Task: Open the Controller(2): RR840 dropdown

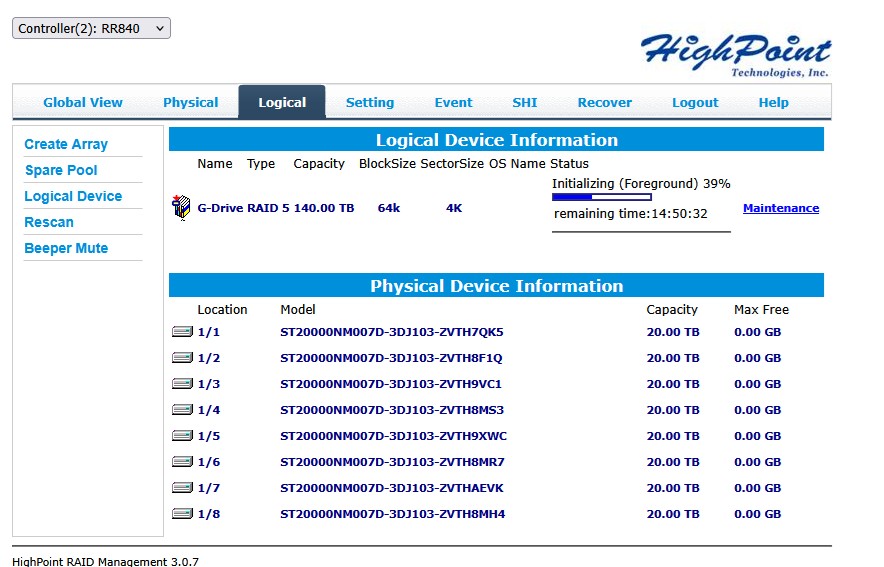Action: coord(91,28)
